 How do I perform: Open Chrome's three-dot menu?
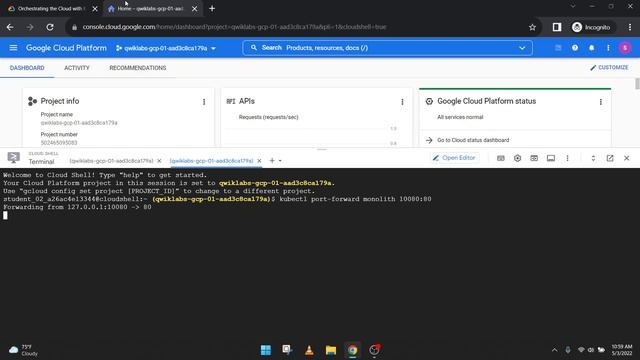click(x=630, y=27)
